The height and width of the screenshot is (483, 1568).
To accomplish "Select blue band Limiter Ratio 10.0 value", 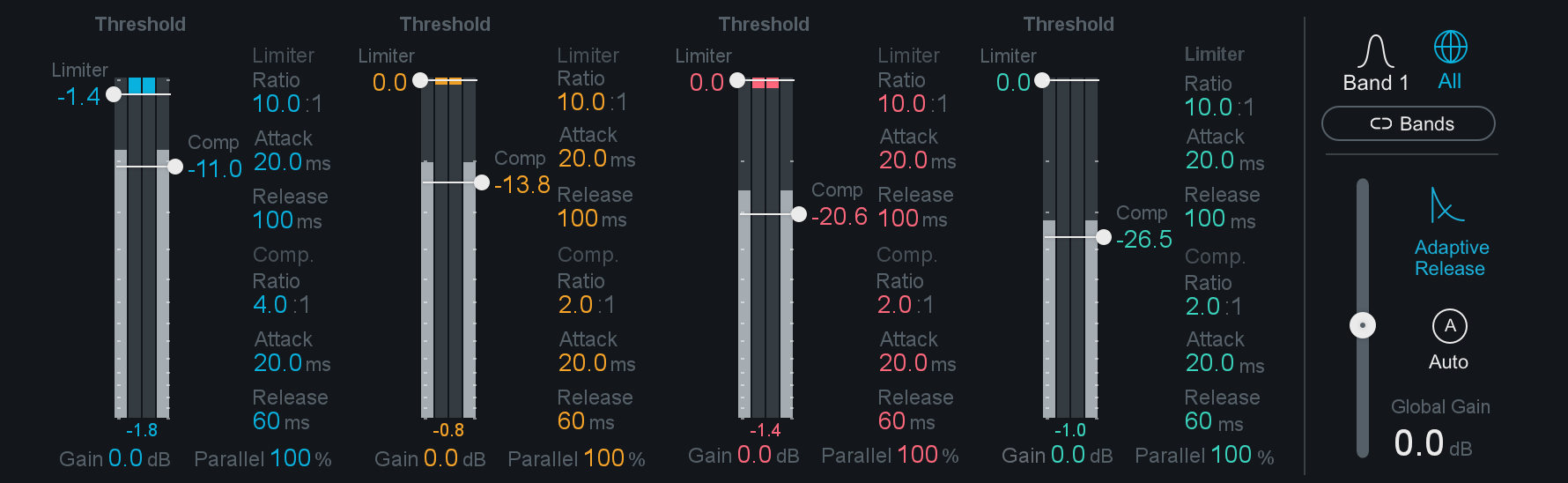I will point(277,104).
